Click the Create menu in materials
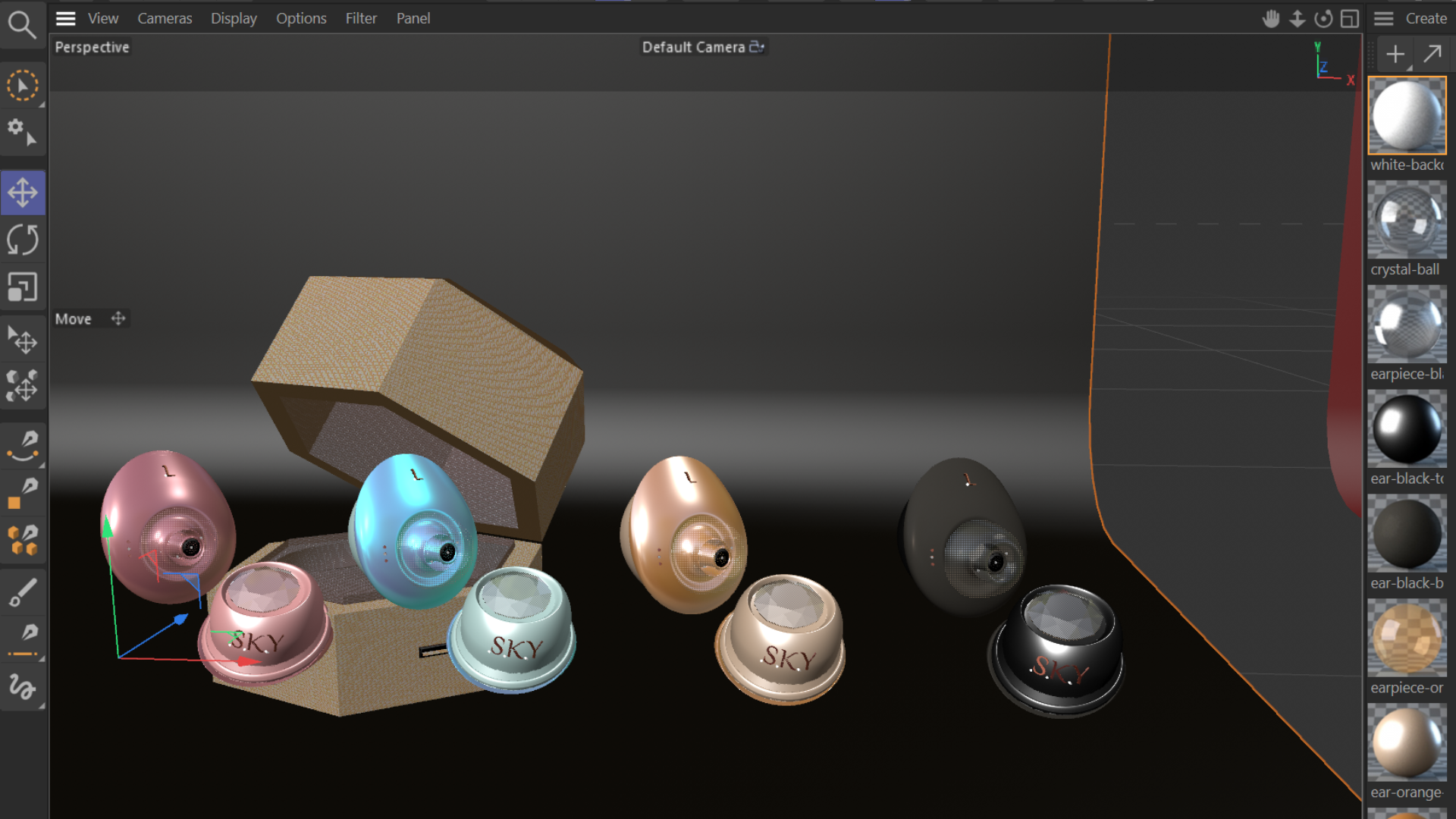This screenshot has width=1456, height=819. [1426, 18]
